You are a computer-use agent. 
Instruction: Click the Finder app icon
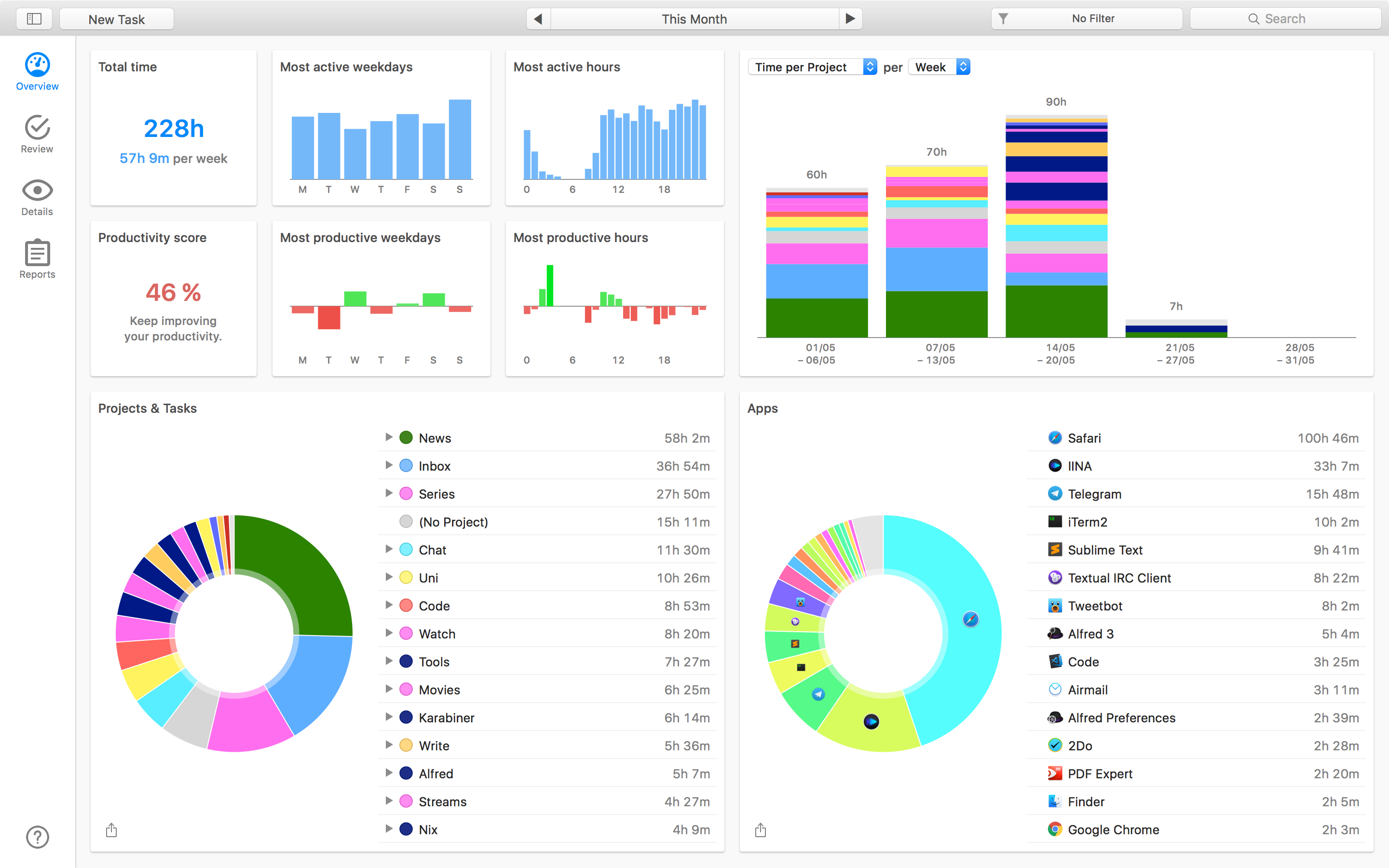tap(1055, 801)
